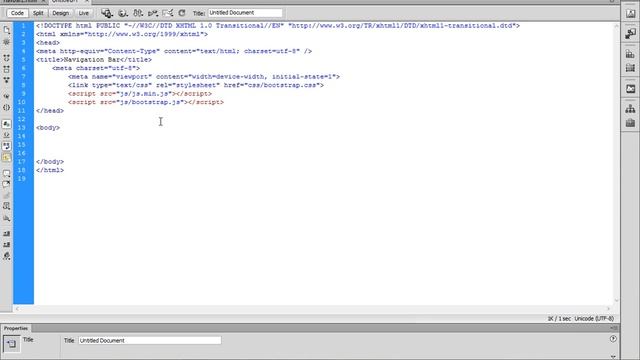The height and width of the screenshot is (360, 640).
Task: Click the 'Unicode (UTF-8)' status text
Action: click(x=594, y=319)
